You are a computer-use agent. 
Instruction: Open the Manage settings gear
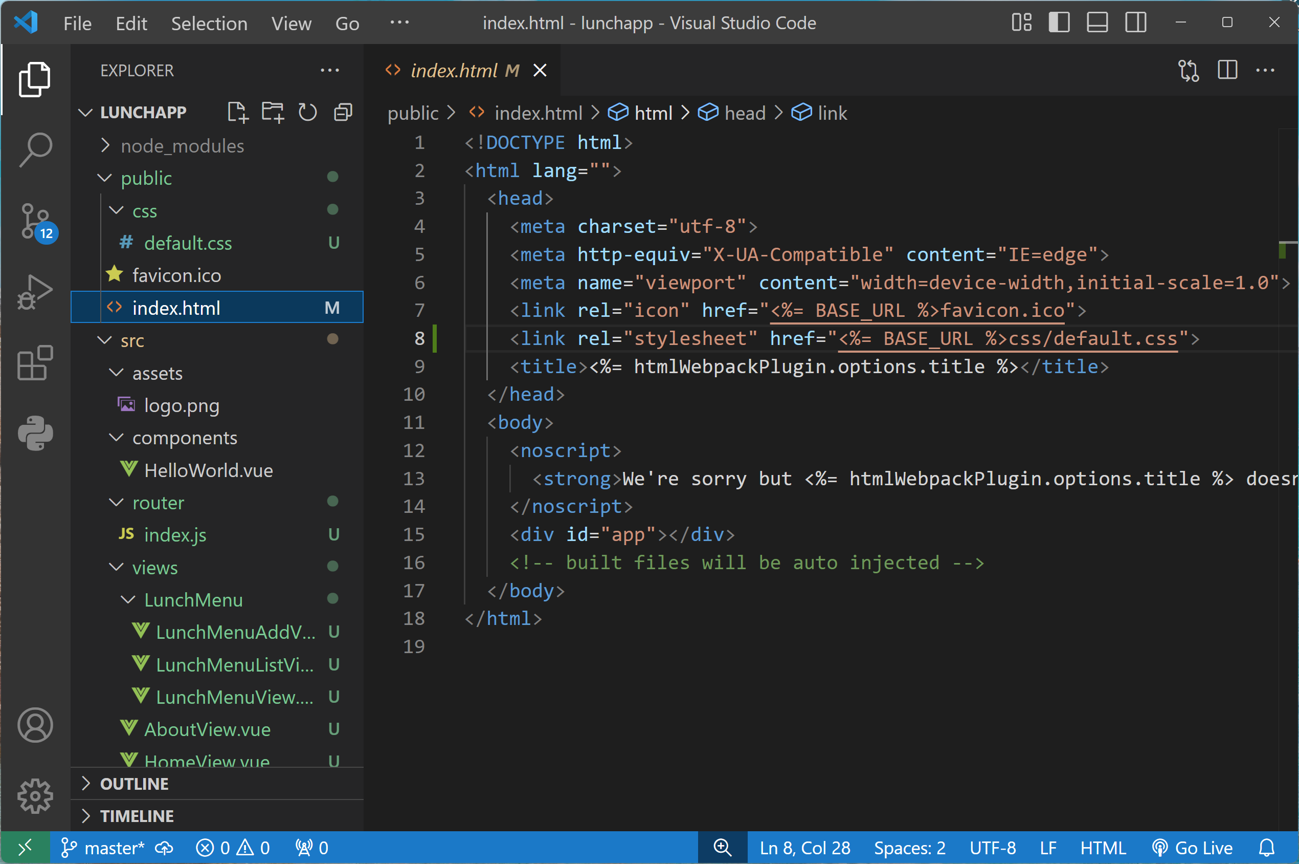coord(35,796)
